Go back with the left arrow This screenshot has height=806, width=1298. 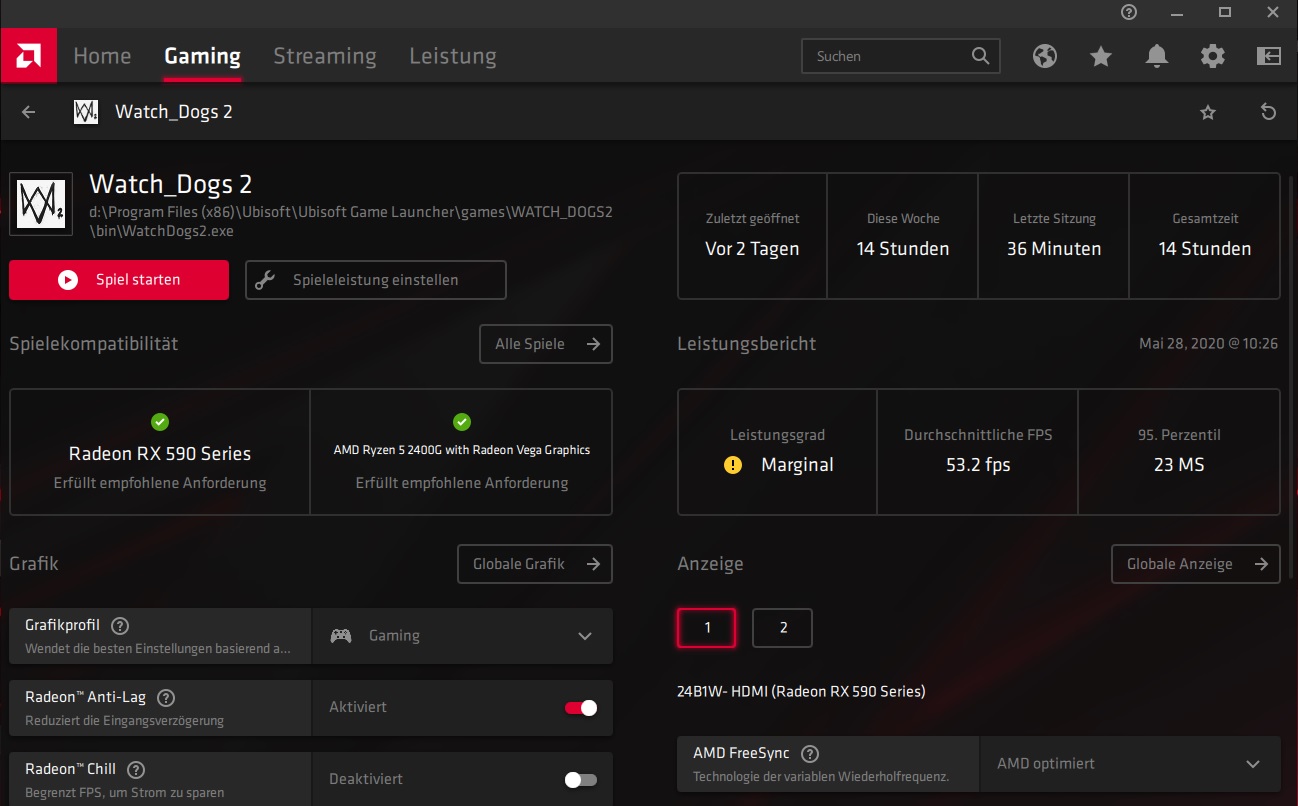(28, 112)
